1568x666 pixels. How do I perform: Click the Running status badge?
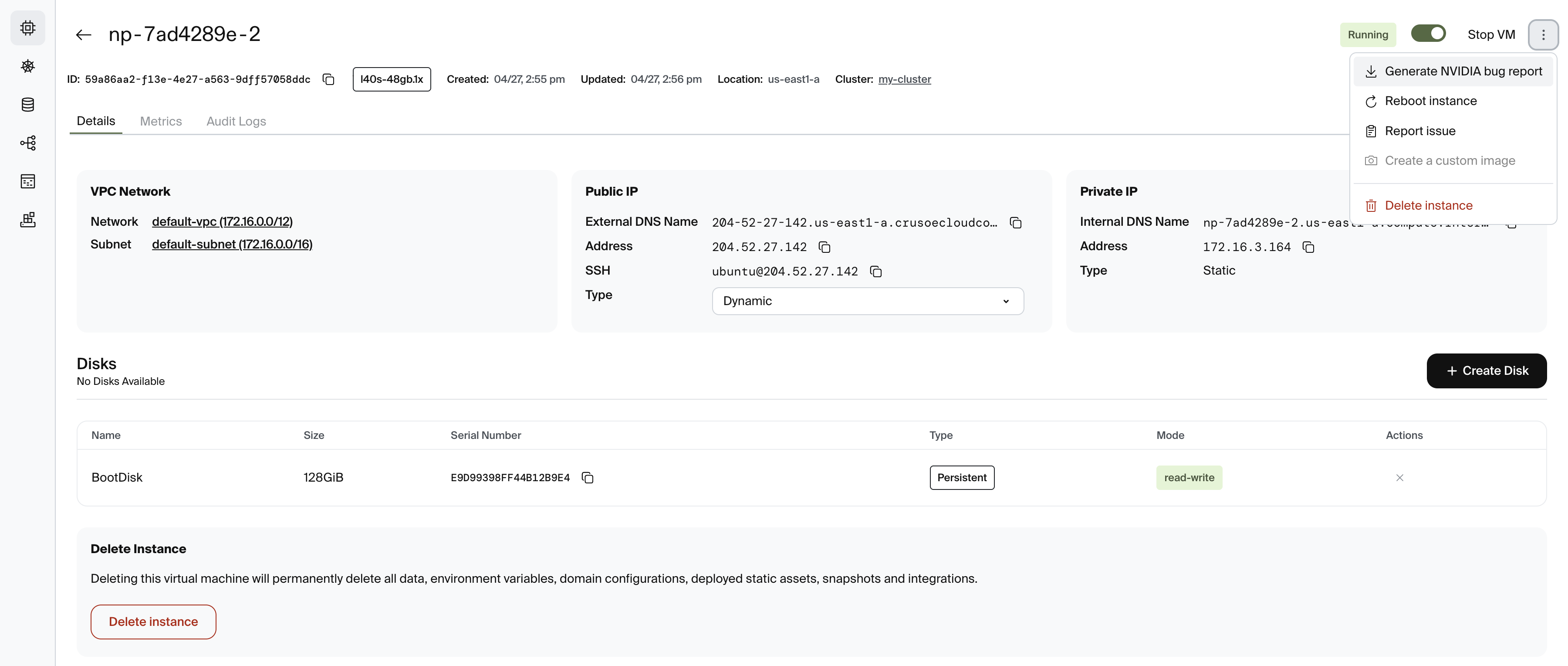(1367, 35)
